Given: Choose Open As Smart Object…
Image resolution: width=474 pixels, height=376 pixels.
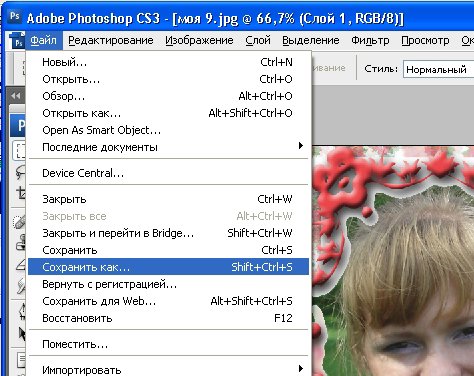Looking at the screenshot, I should pos(168,130).
